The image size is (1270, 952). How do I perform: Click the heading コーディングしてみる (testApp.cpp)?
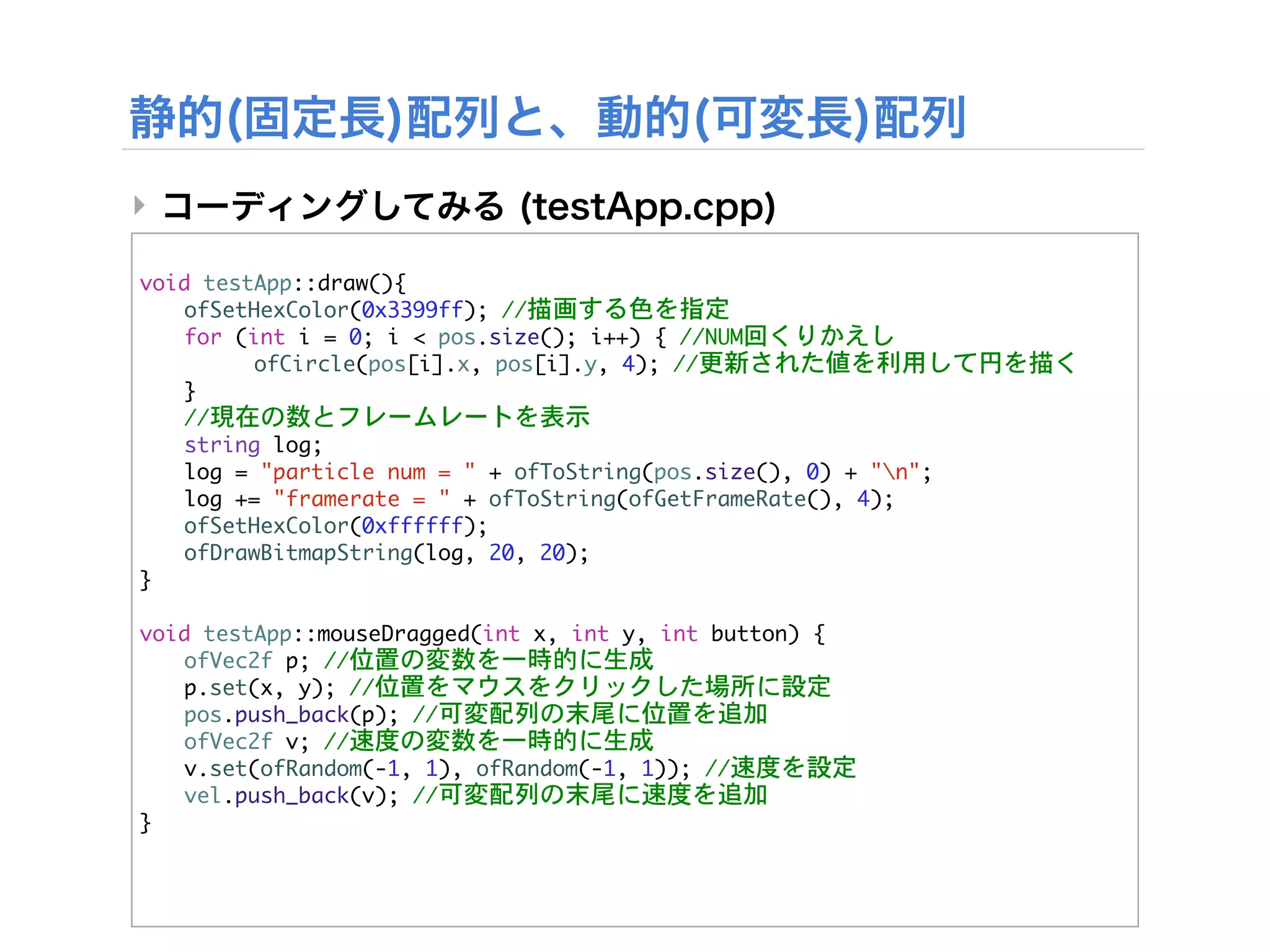tap(468, 206)
